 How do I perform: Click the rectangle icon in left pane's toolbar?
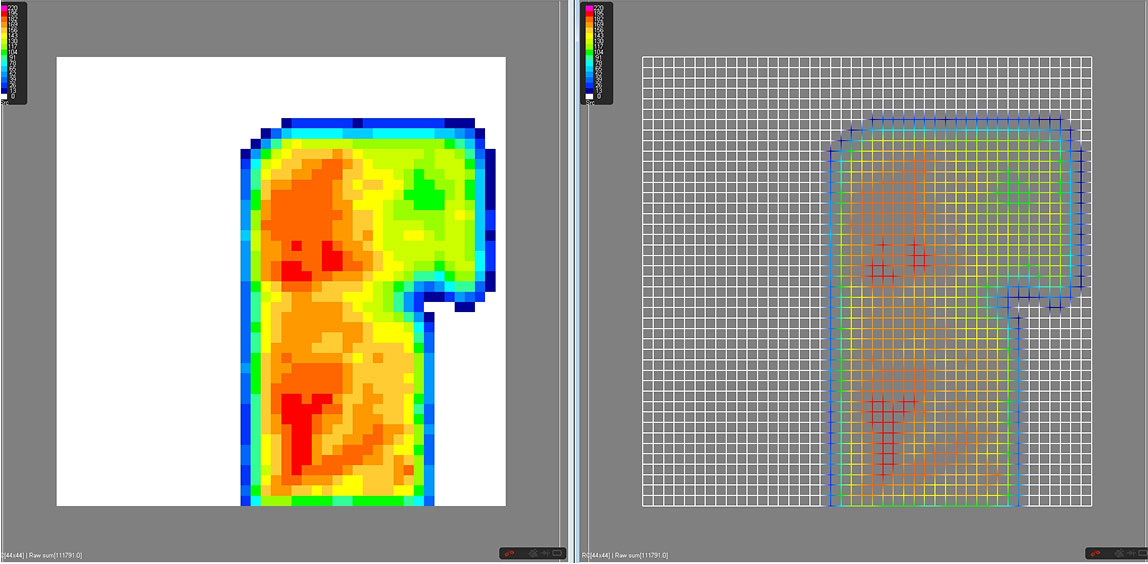point(556,553)
